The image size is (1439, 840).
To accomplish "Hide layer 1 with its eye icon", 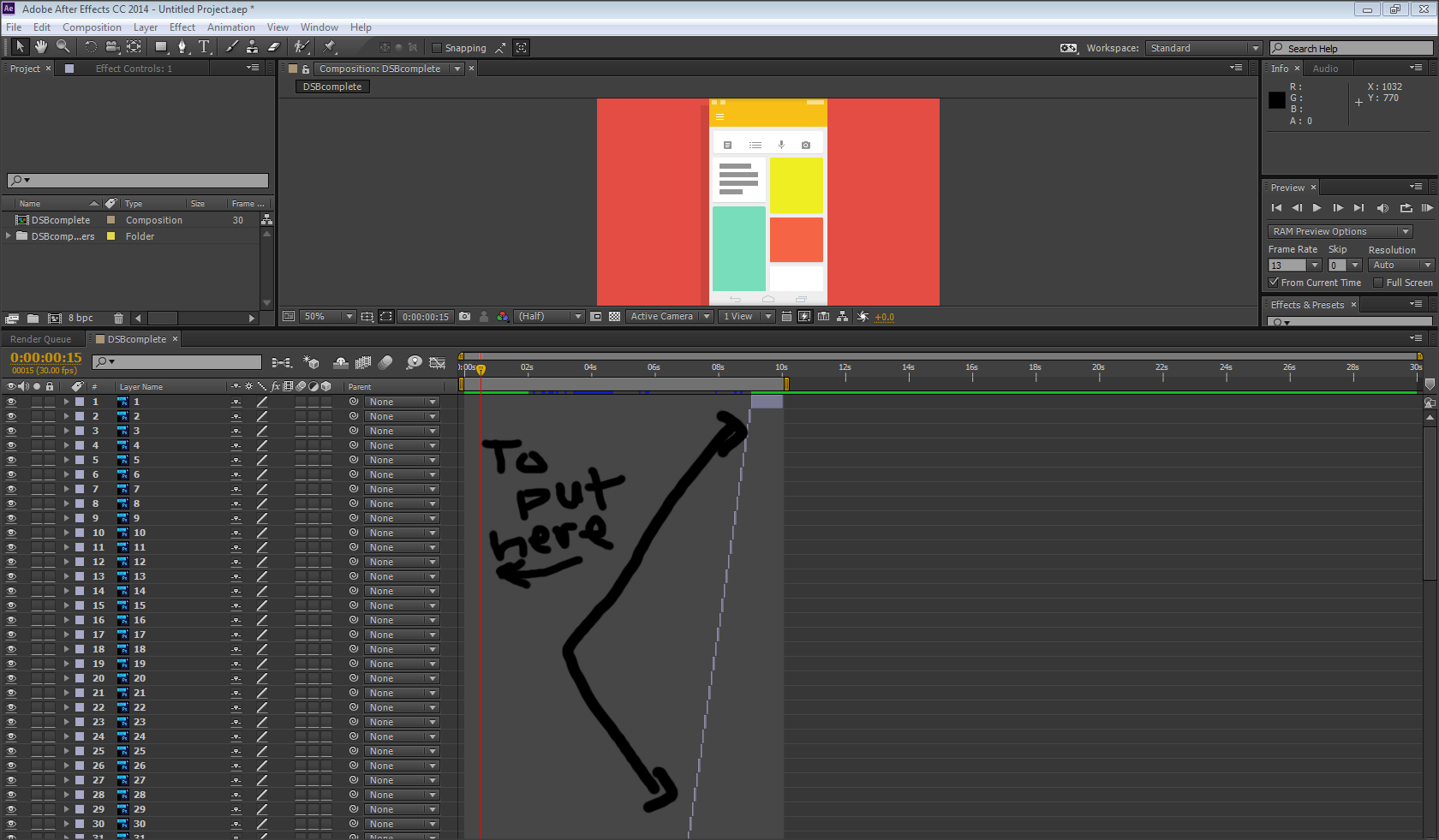I will (11, 402).
